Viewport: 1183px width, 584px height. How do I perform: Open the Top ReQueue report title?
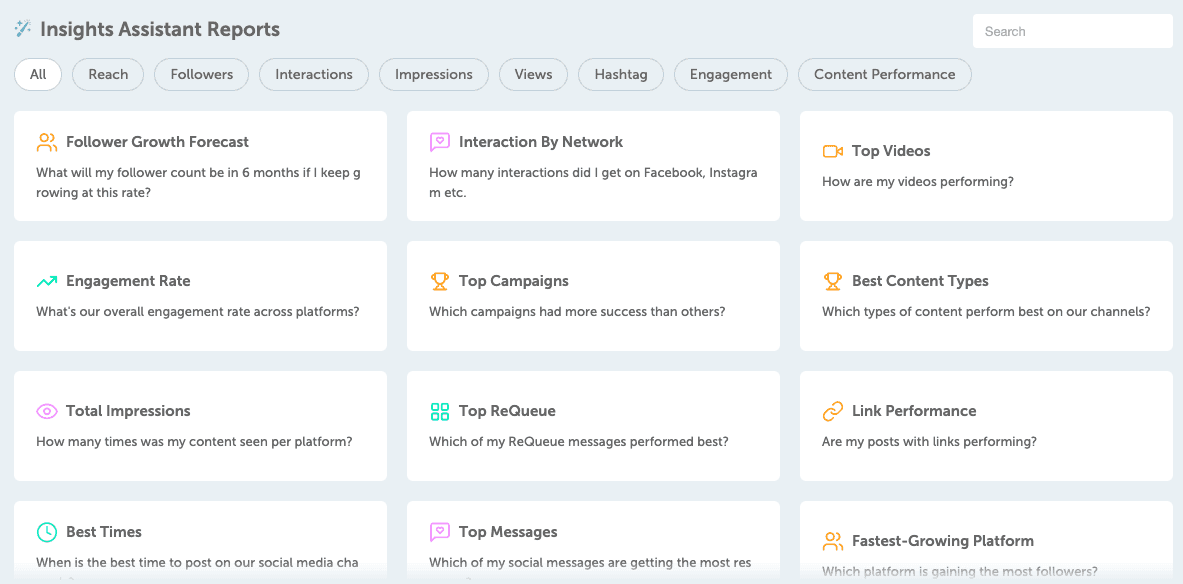click(507, 411)
